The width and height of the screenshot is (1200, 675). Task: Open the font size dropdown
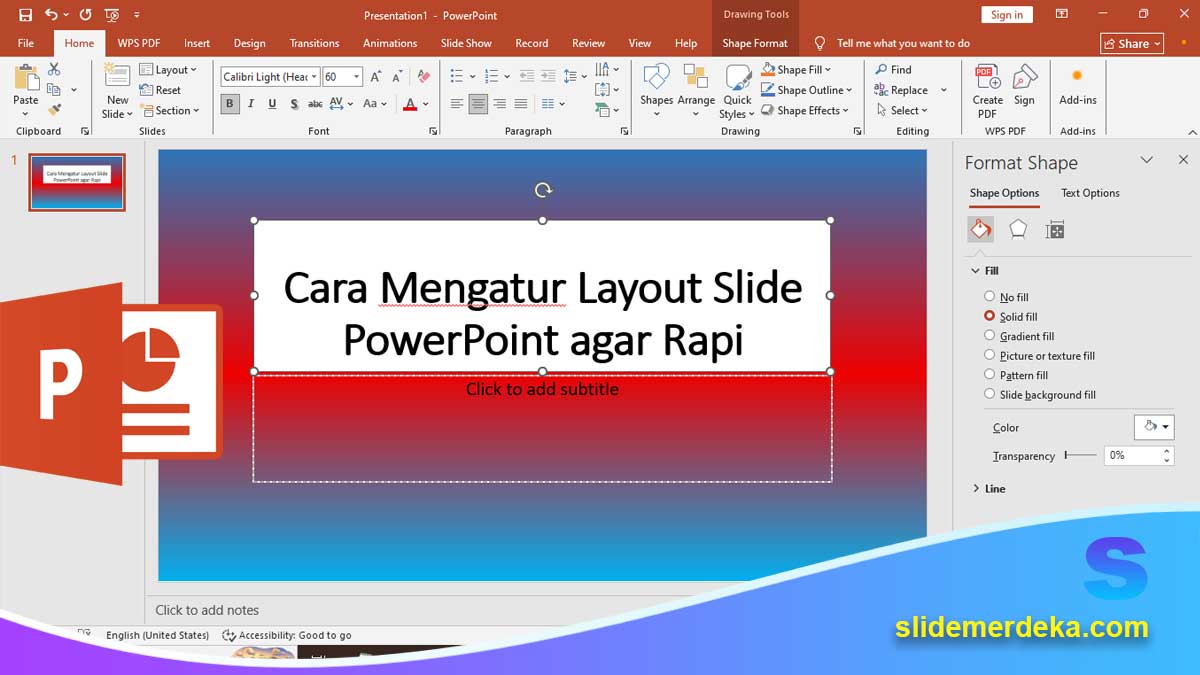click(x=356, y=77)
